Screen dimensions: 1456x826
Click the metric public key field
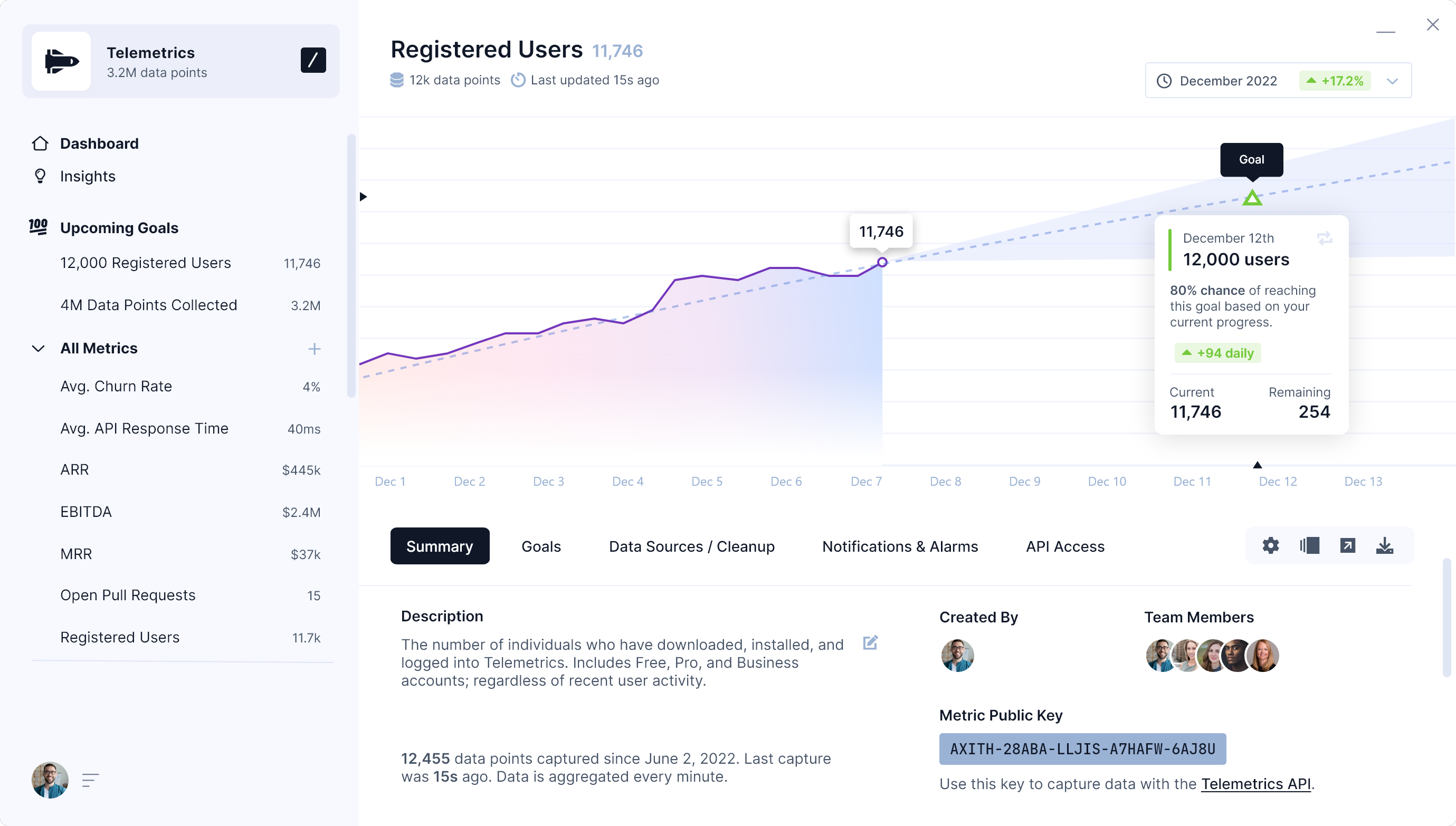[1082, 749]
